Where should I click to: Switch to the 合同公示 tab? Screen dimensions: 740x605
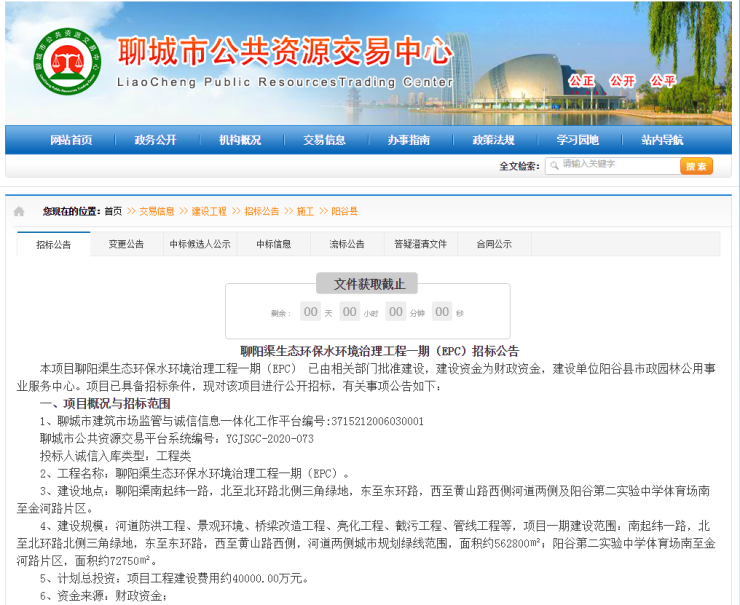pyautogui.click(x=493, y=244)
